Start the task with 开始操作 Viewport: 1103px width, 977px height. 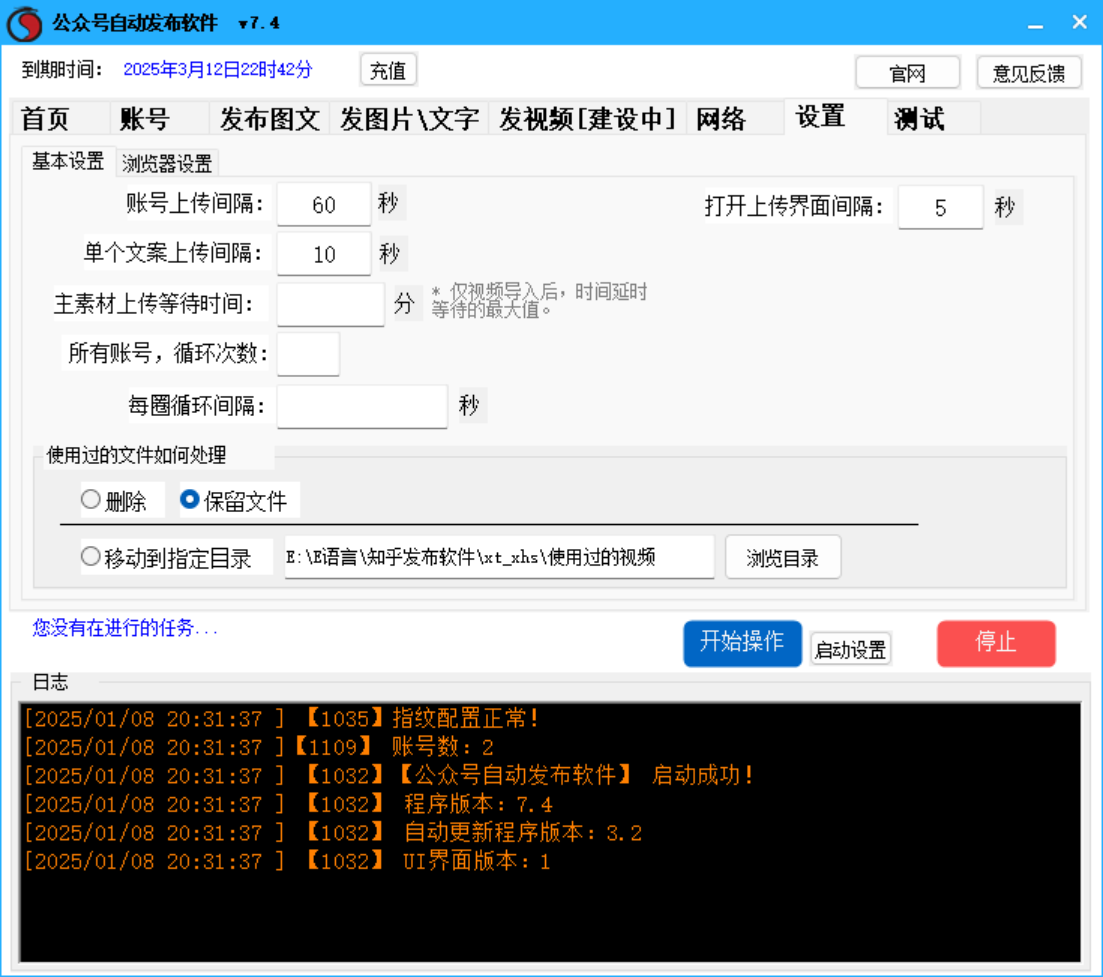(742, 642)
